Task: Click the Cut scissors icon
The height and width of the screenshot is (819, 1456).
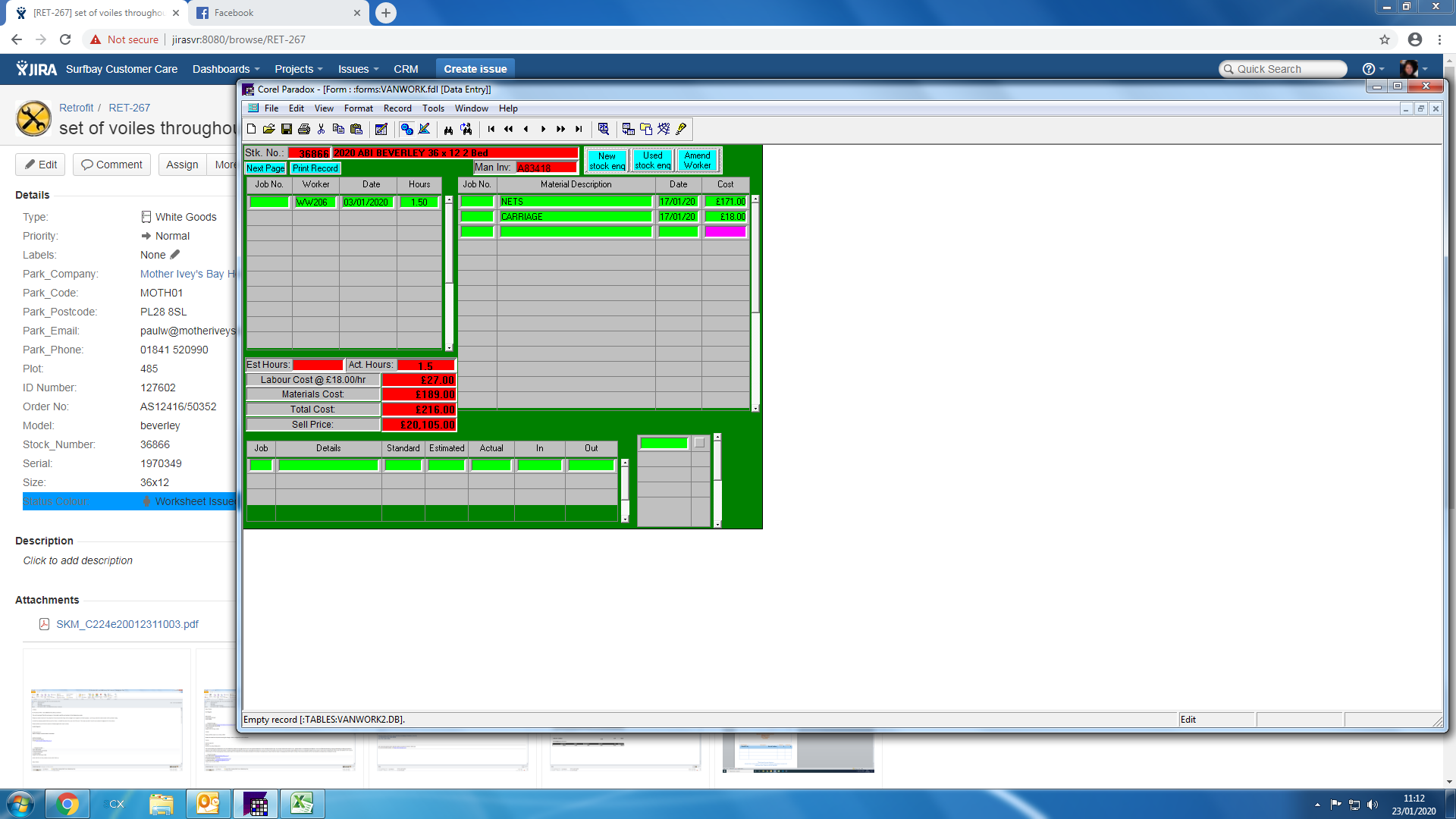Action: [322, 129]
